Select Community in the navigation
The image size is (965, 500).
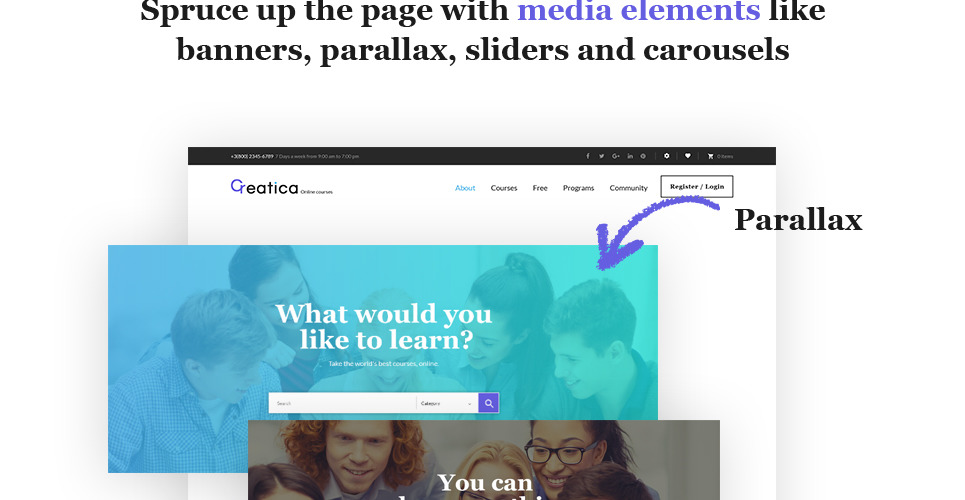point(628,188)
